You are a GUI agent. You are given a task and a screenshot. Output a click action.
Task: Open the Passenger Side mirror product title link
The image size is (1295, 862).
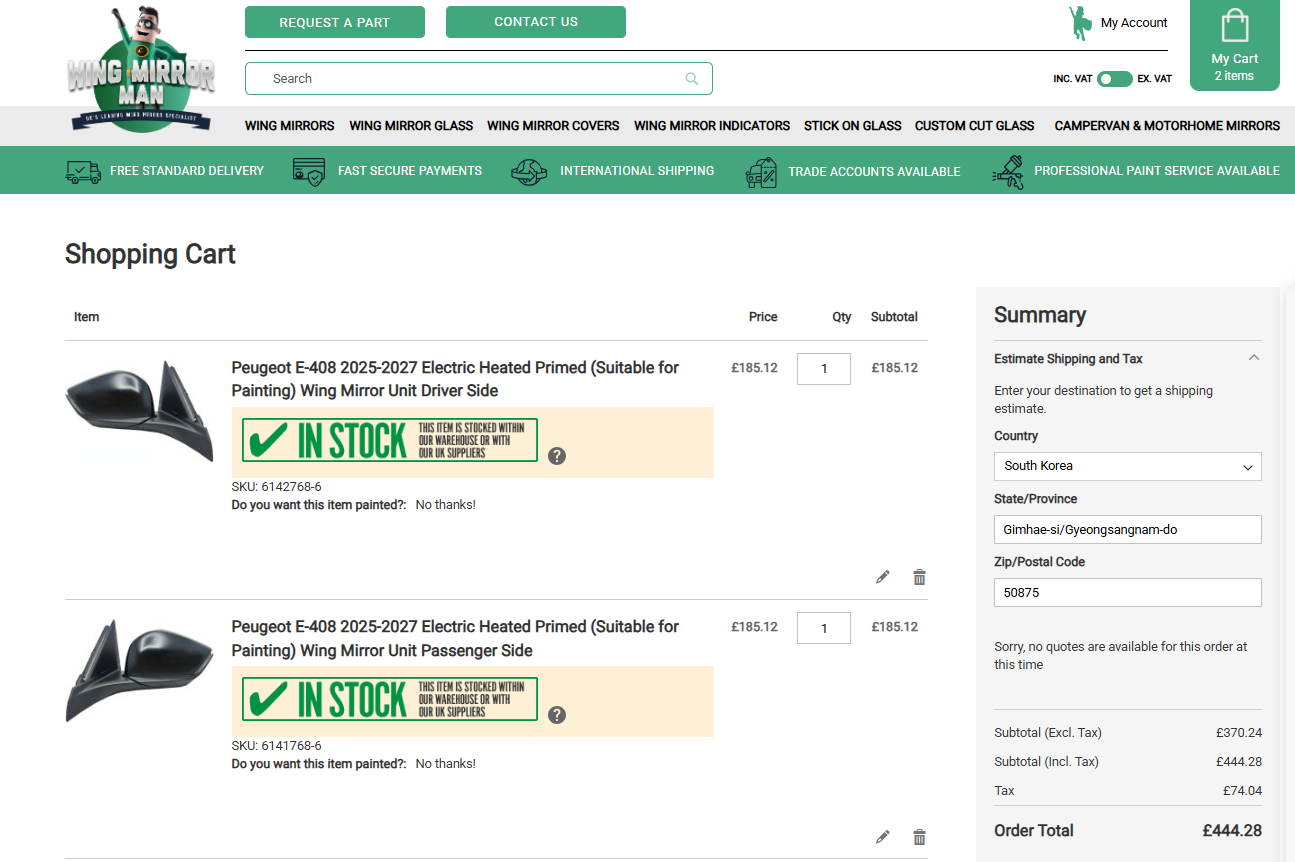455,638
